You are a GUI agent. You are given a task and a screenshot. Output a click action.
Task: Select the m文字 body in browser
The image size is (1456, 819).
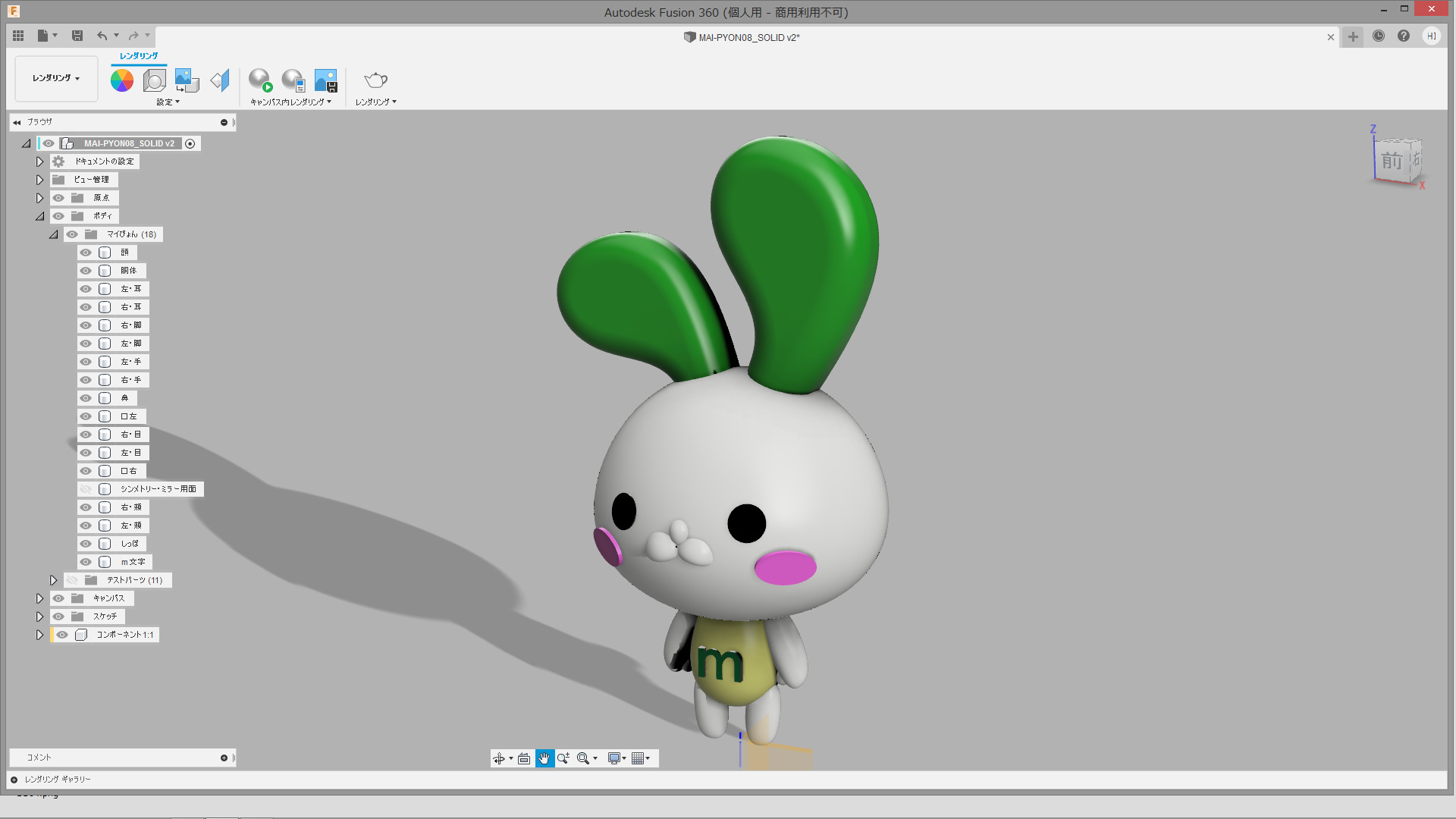[133, 562]
